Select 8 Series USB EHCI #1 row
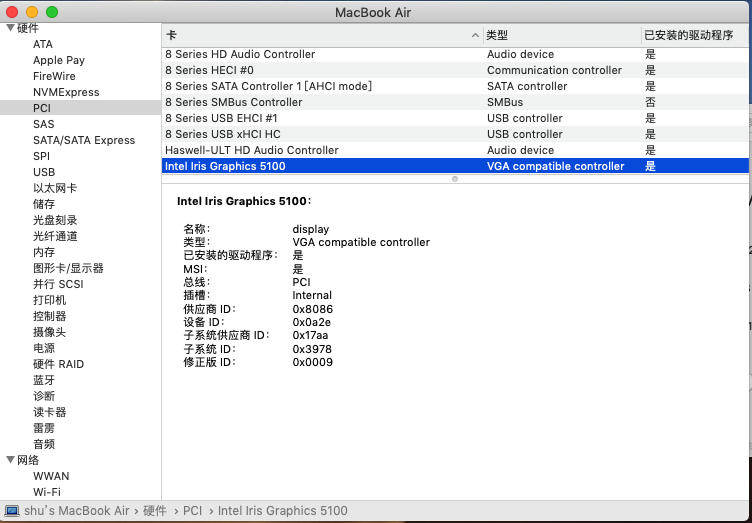Screen dimensions: 752x523 [x=455, y=118]
